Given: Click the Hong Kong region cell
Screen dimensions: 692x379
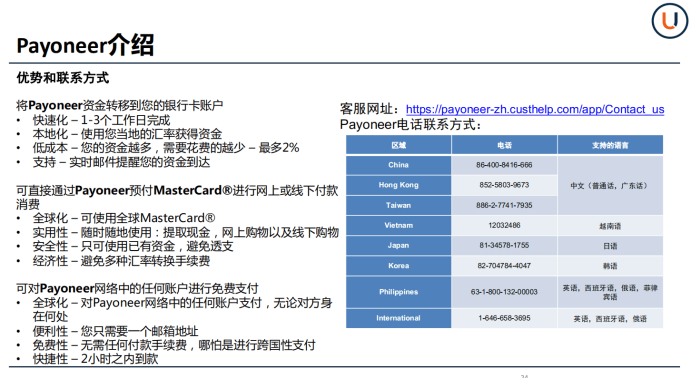Looking at the screenshot, I should [399, 185].
